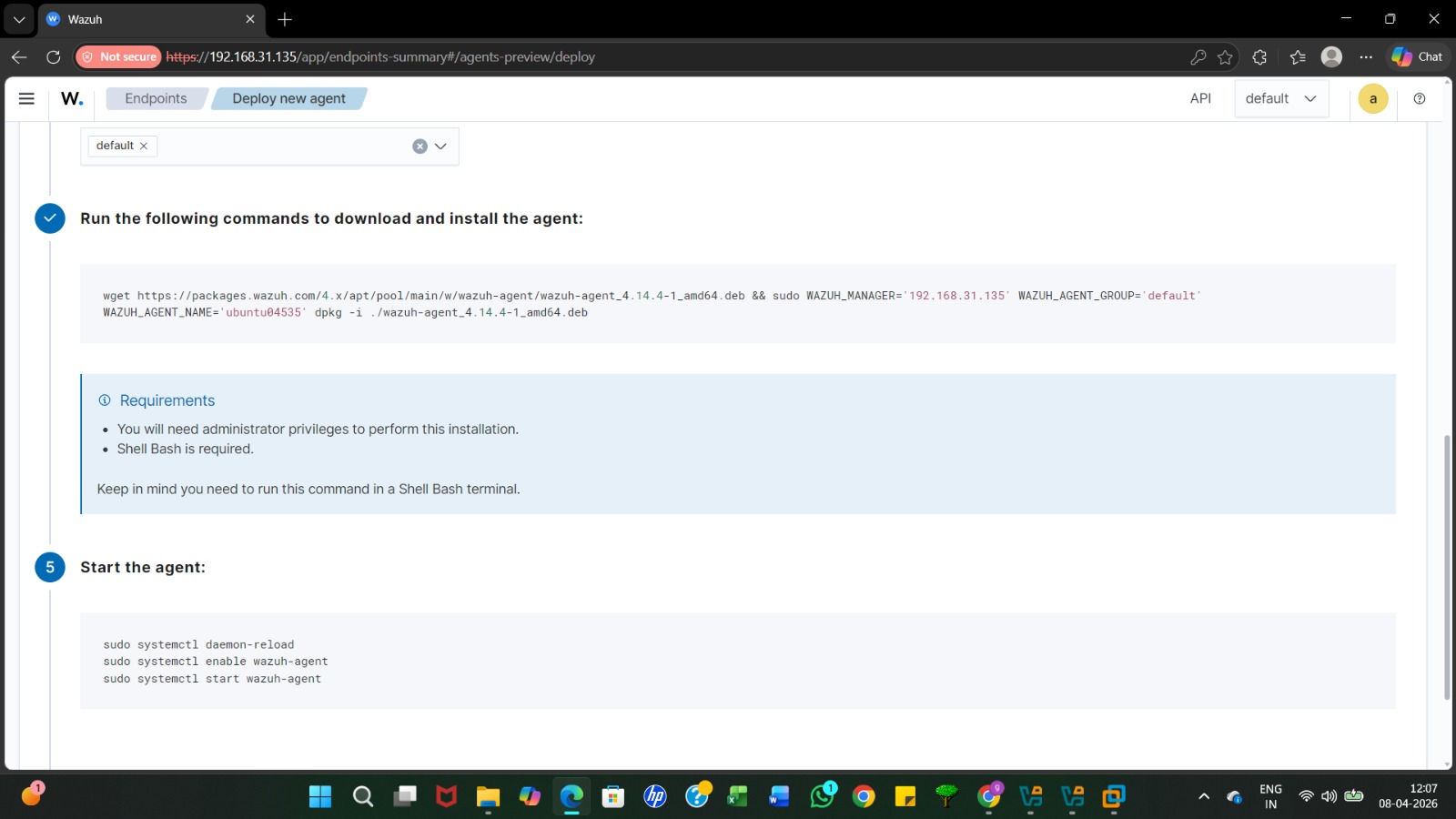This screenshot has width=1456, height=819.
Task: Click the browser address bar URL
Action: click(380, 56)
